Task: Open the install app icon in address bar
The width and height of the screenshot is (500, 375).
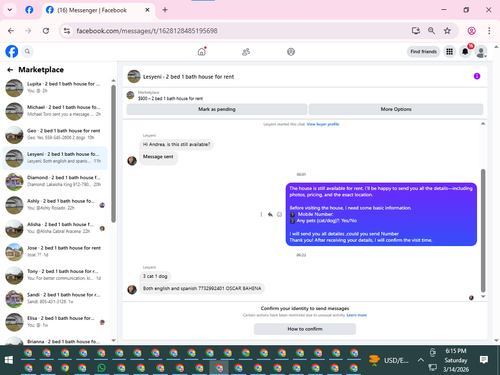Action: [x=416, y=31]
